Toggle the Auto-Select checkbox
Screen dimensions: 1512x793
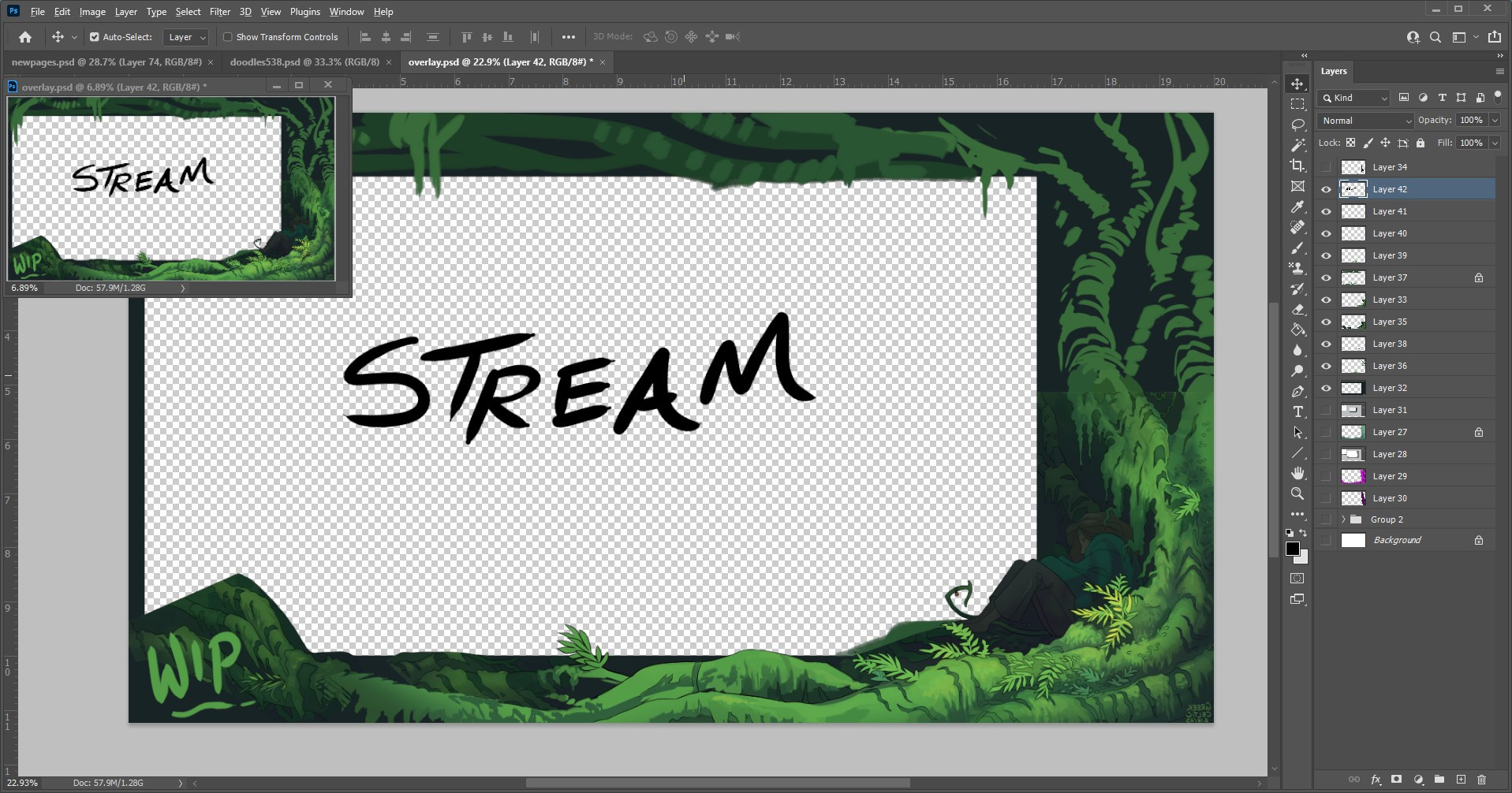(95, 37)
